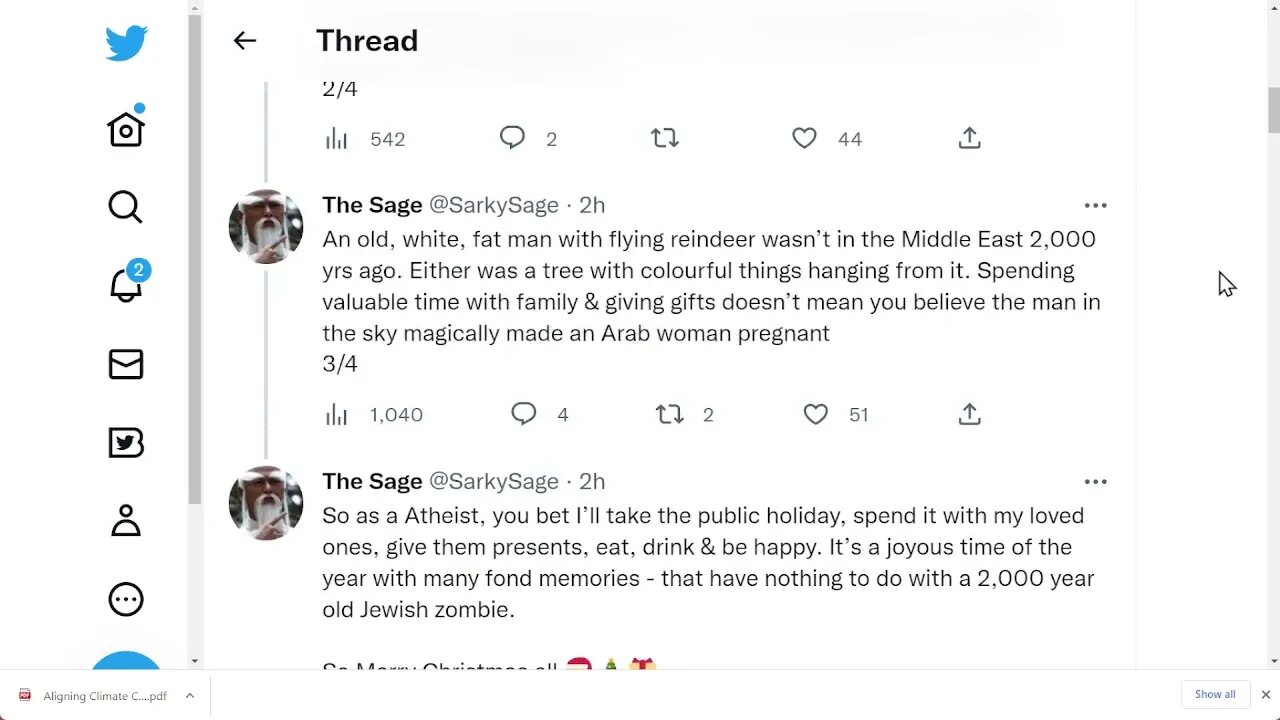Viewport: 1280px width, 720px height.
Task: Open three-dot menu on the 3/4 tweet
Action: point(1095,205)
